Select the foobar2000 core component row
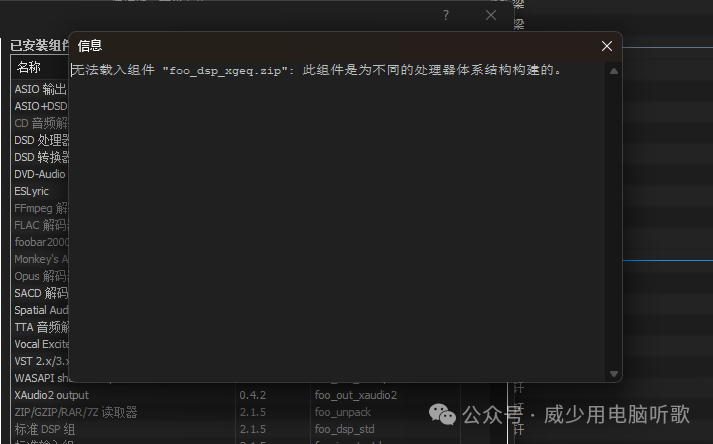 click(x=40, y=242)
